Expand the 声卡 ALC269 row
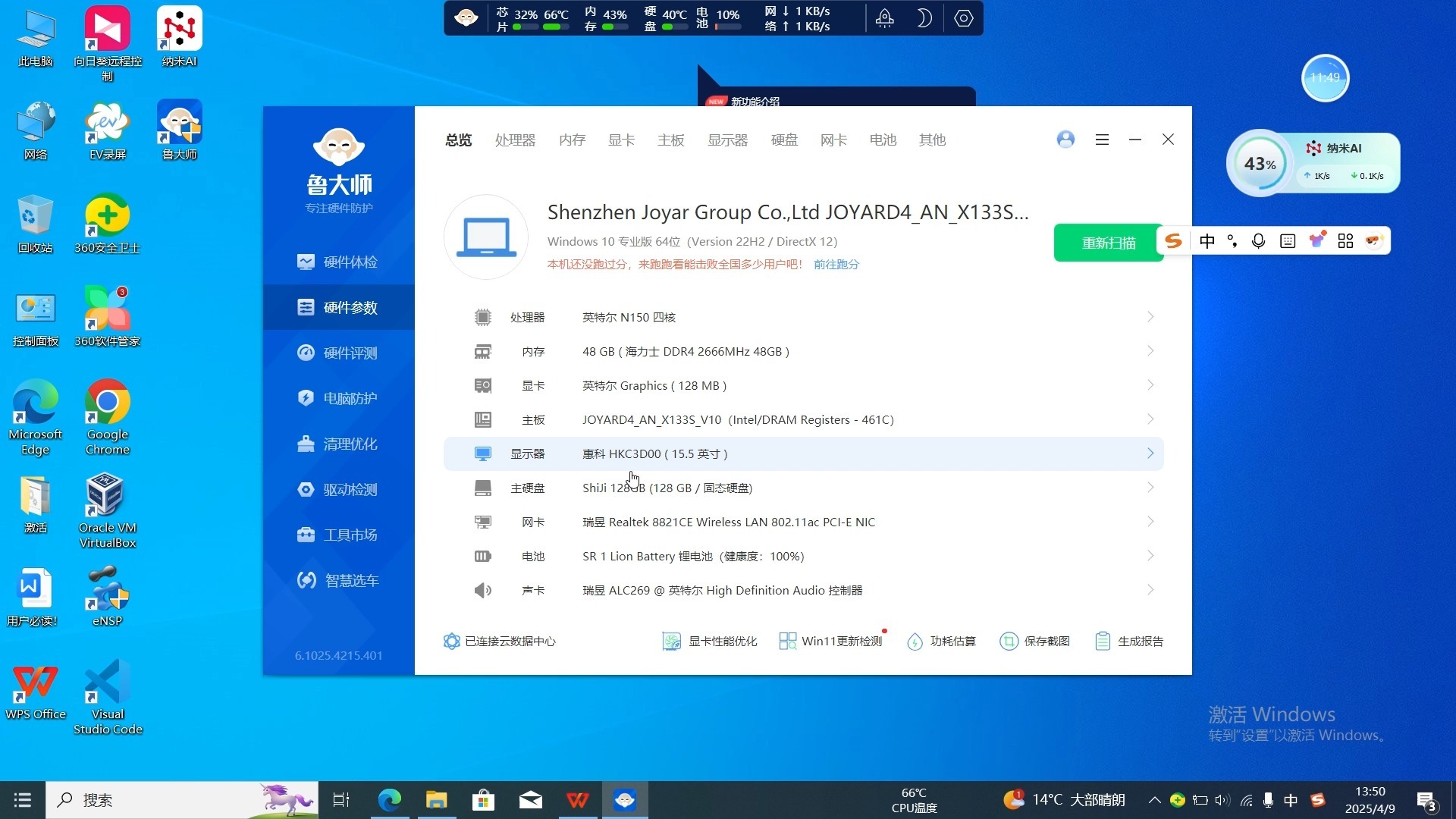Viewport: 1456px width, 819px height. [804, 590]
